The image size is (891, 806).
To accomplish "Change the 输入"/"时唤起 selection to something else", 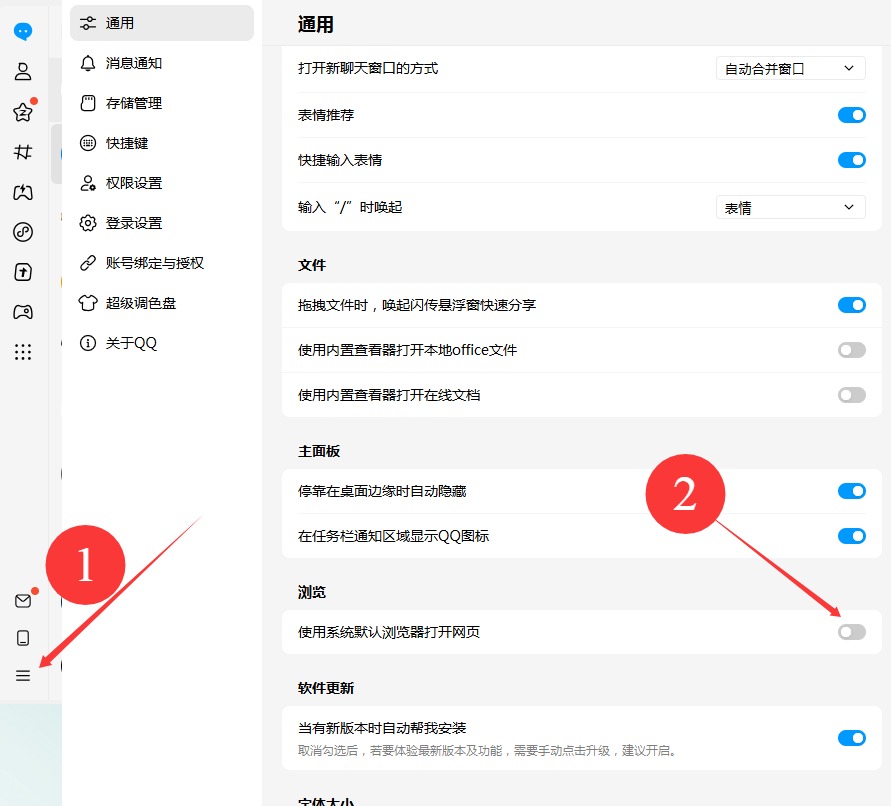I will coord(790,207).
